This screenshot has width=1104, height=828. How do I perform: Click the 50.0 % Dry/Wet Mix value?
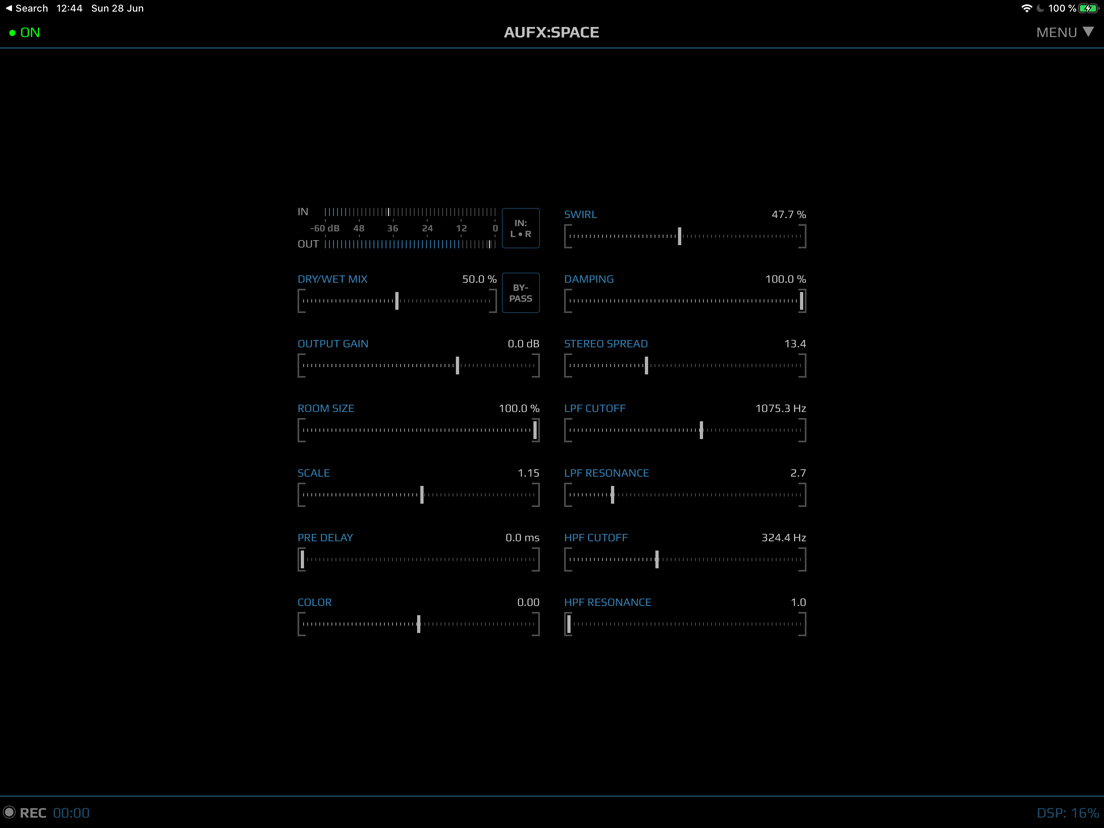pos(479,279)
